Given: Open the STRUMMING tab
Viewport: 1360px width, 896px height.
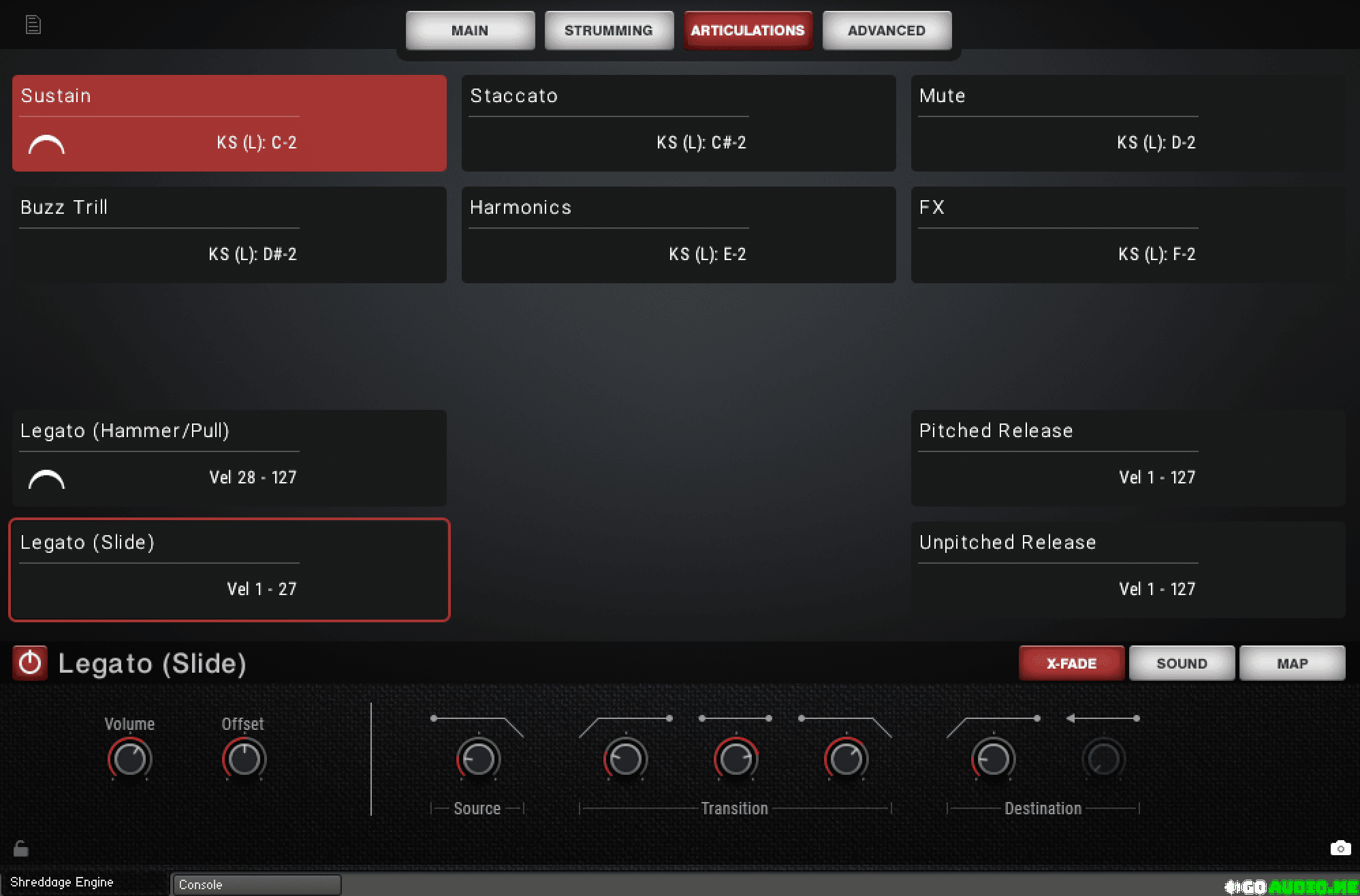Looking at the screenshot, I should [x=609, y=31].
